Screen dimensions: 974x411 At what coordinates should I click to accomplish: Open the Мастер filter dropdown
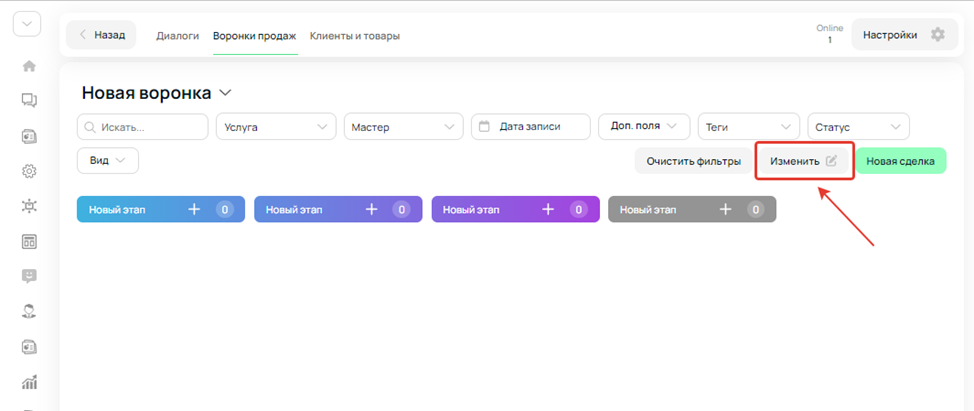(404, 127)
